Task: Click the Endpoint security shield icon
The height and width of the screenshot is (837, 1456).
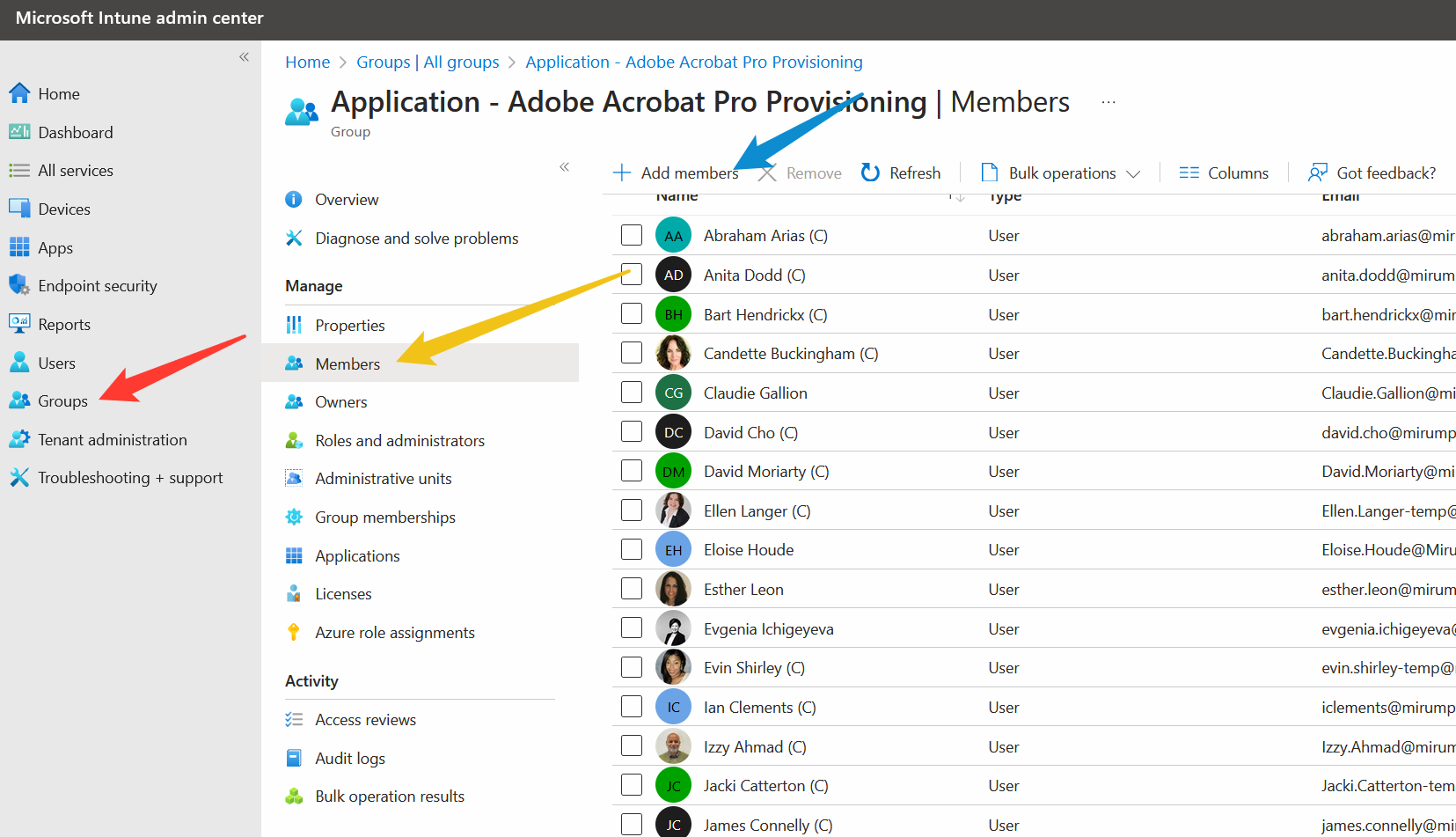Action: coord(19,285)
